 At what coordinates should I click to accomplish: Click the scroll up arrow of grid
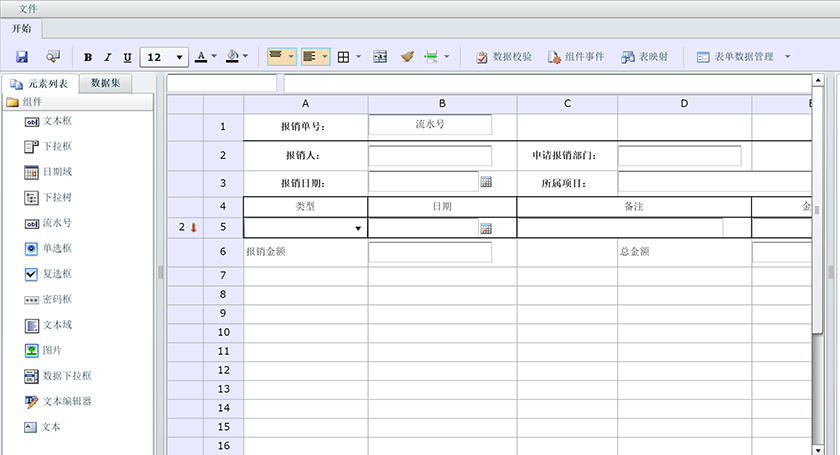[x=818, y=80]
